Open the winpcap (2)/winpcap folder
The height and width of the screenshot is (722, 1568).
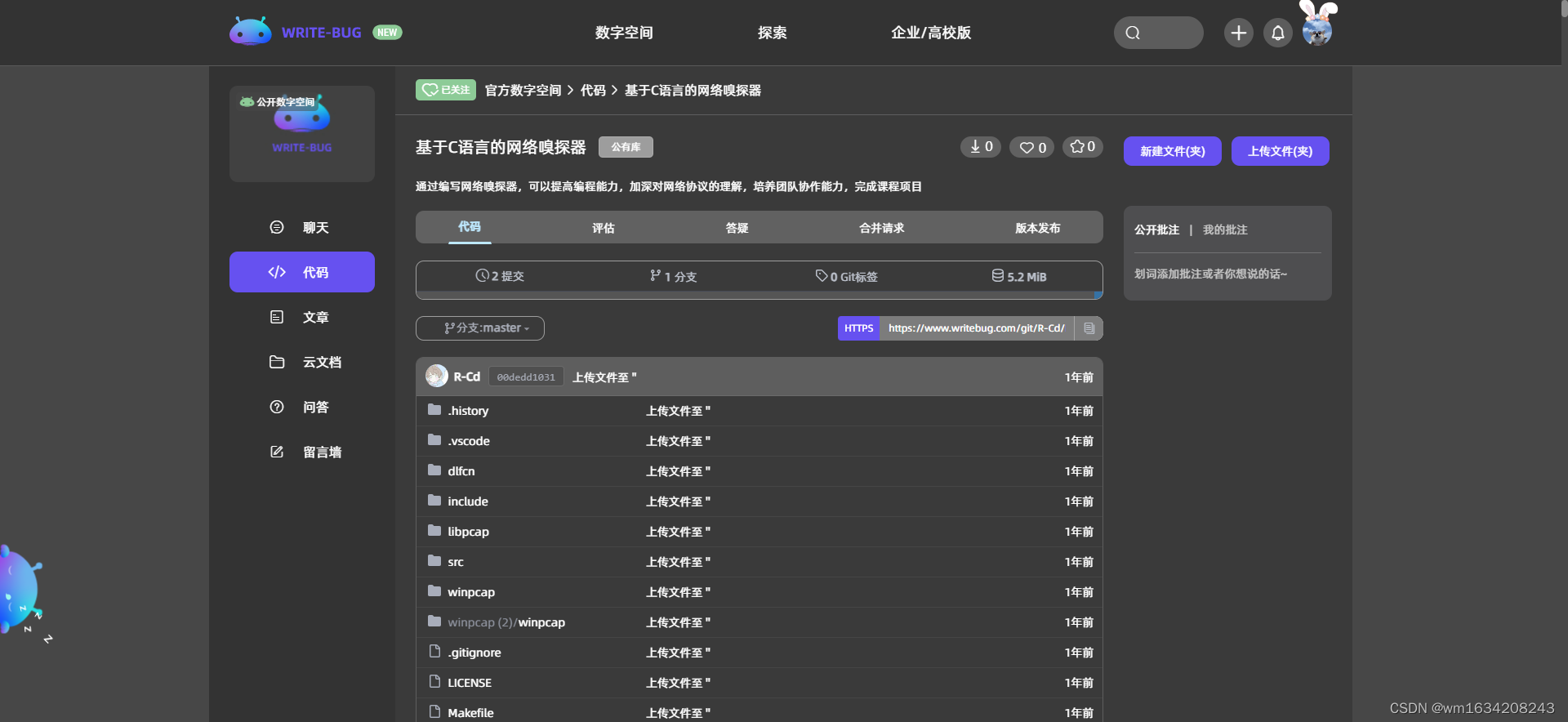coord(506,622)
